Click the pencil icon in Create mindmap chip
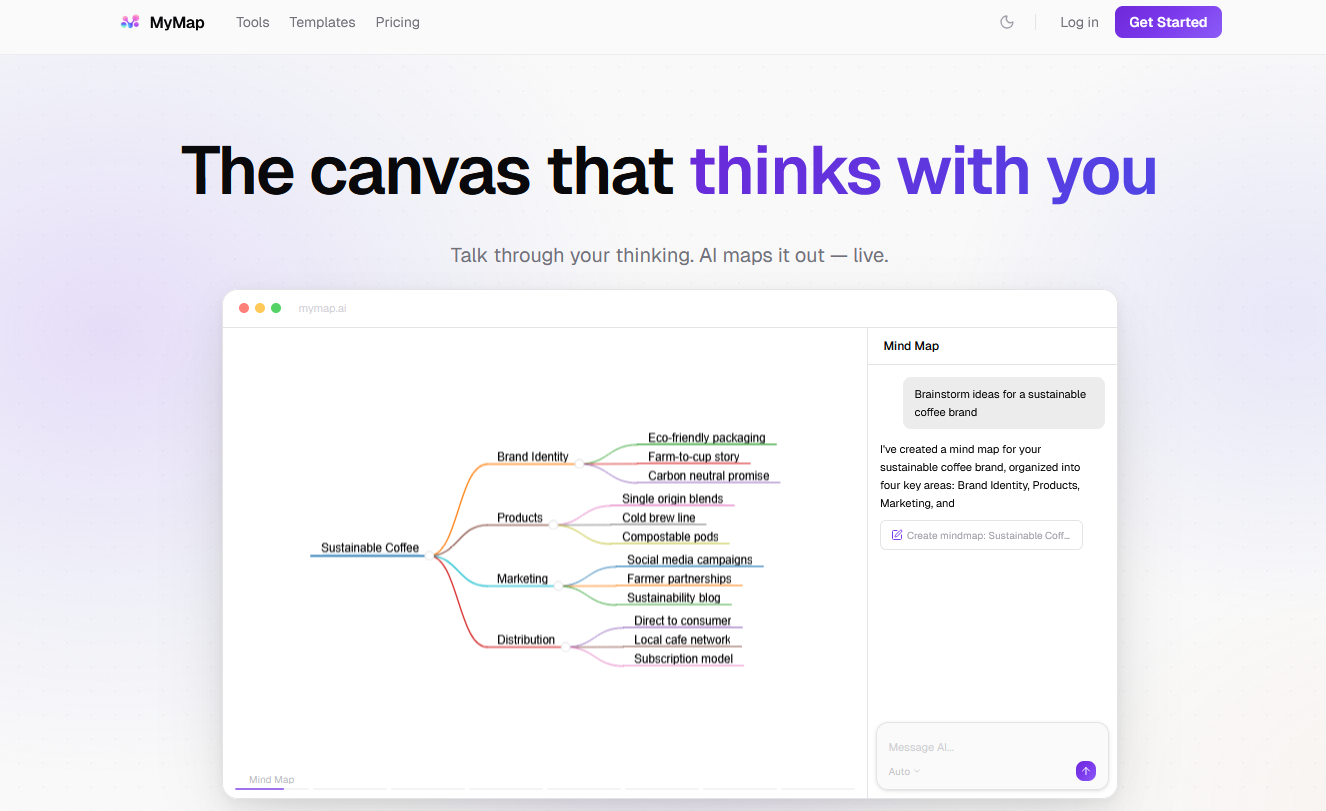The height and width of the screenshot is (811, 1326). (x=897, y=535)
